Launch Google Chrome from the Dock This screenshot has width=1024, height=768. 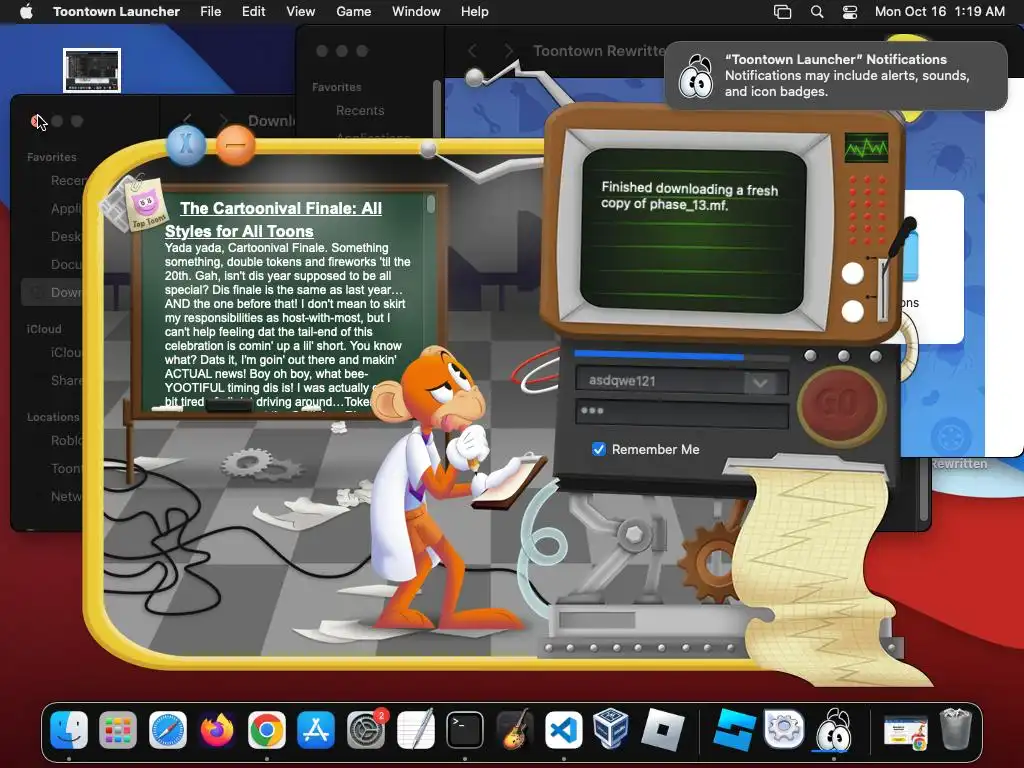pos(266,729)
